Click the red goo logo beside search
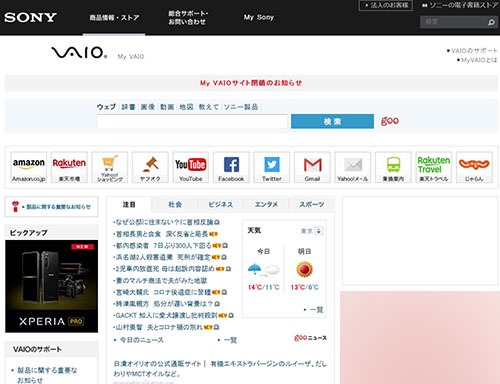 click(x=390, y=121)
